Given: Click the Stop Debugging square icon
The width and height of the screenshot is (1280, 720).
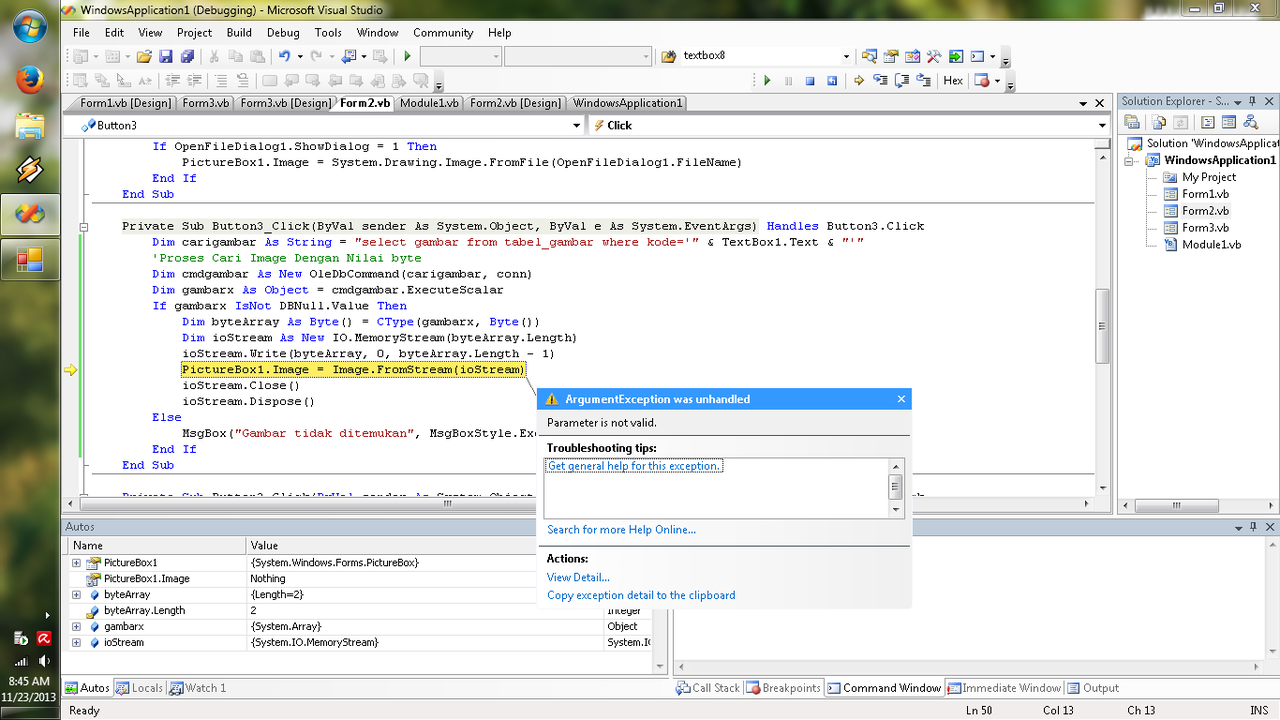Looking at the screenshot, I should [x=810, y=81].
